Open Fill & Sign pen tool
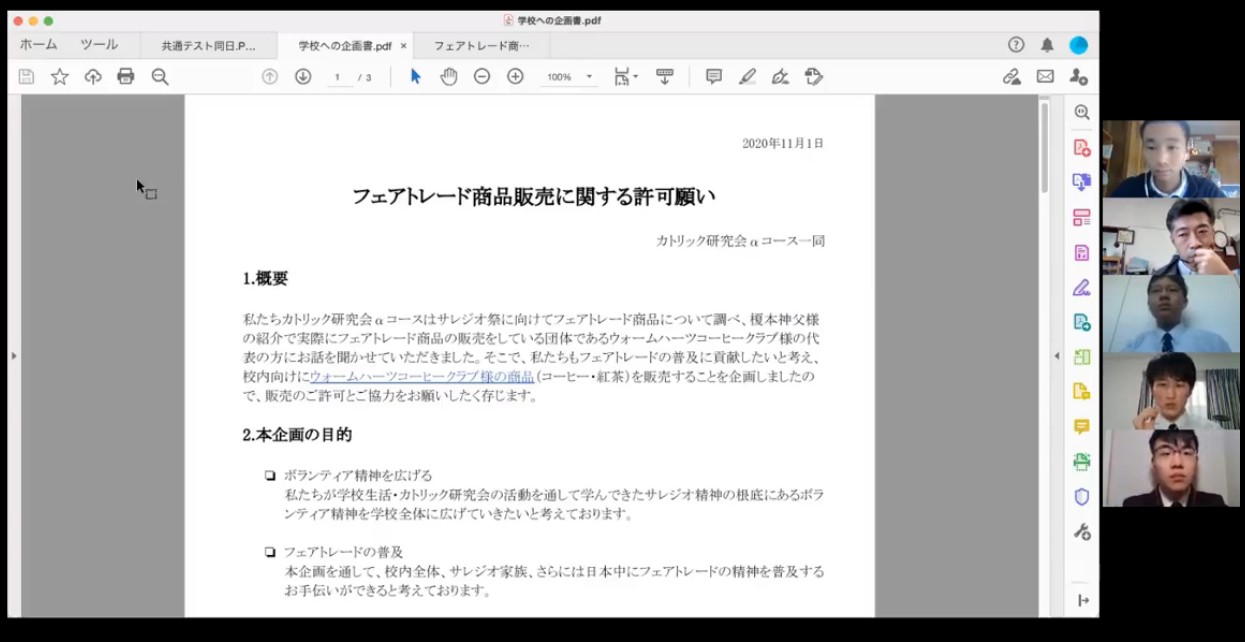This screenshot has width=1245, height=642. click(1081, 288)
